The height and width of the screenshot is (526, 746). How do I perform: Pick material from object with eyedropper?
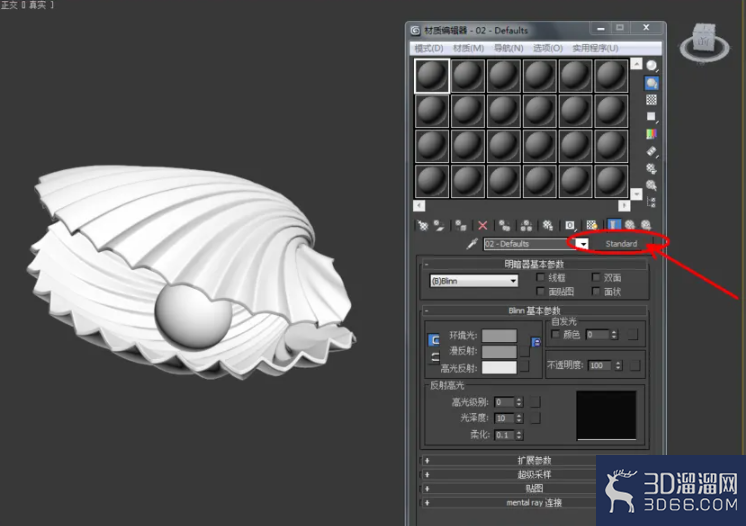point(471,244)
